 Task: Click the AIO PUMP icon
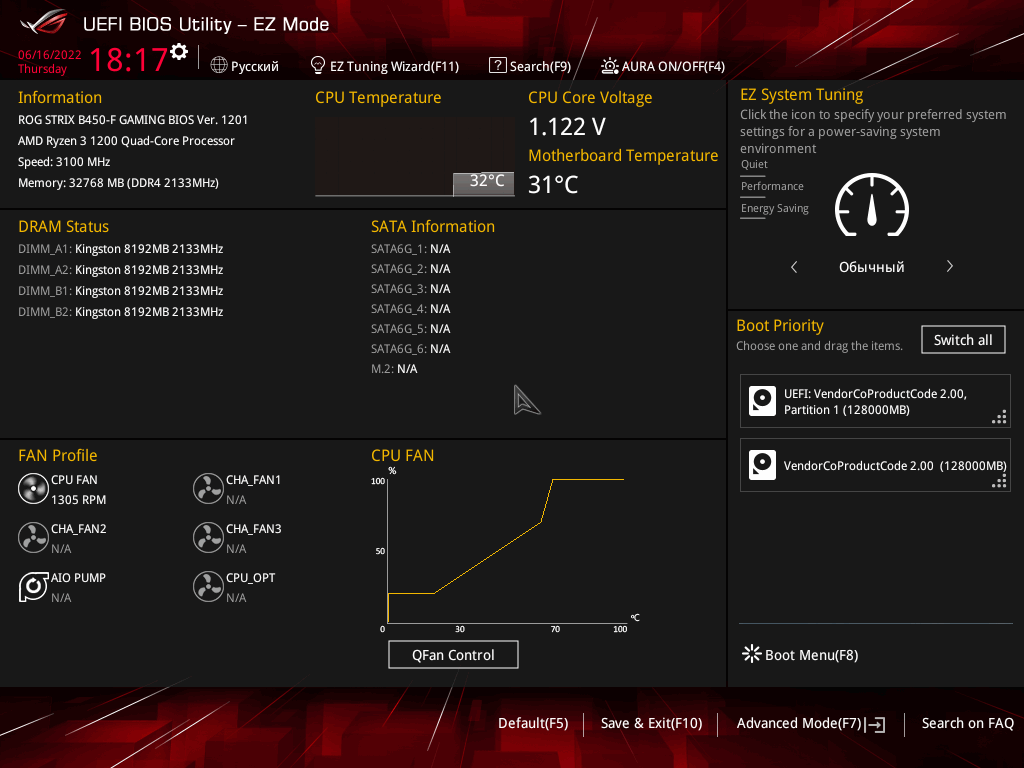33,586
